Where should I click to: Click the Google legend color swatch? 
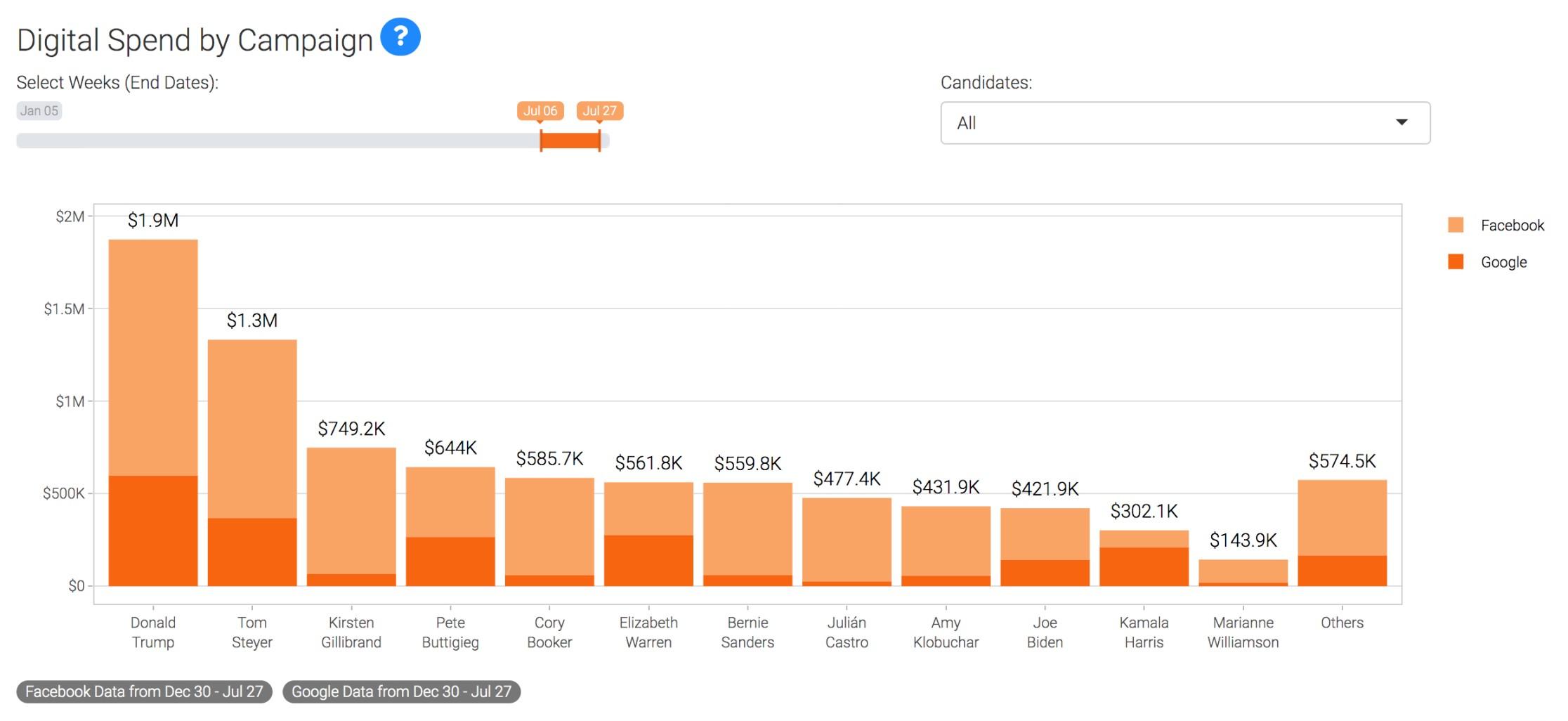click(x=1456, y=262)
